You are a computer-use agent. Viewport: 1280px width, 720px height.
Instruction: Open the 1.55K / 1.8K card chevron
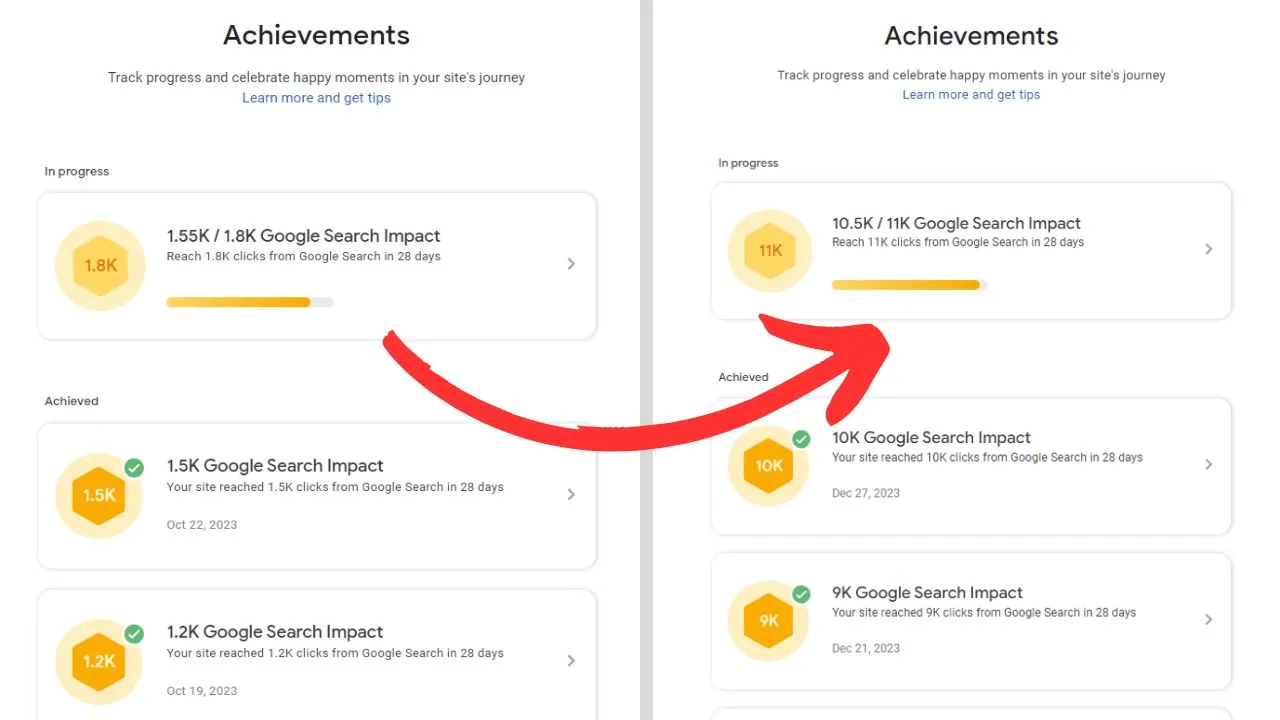571,264
